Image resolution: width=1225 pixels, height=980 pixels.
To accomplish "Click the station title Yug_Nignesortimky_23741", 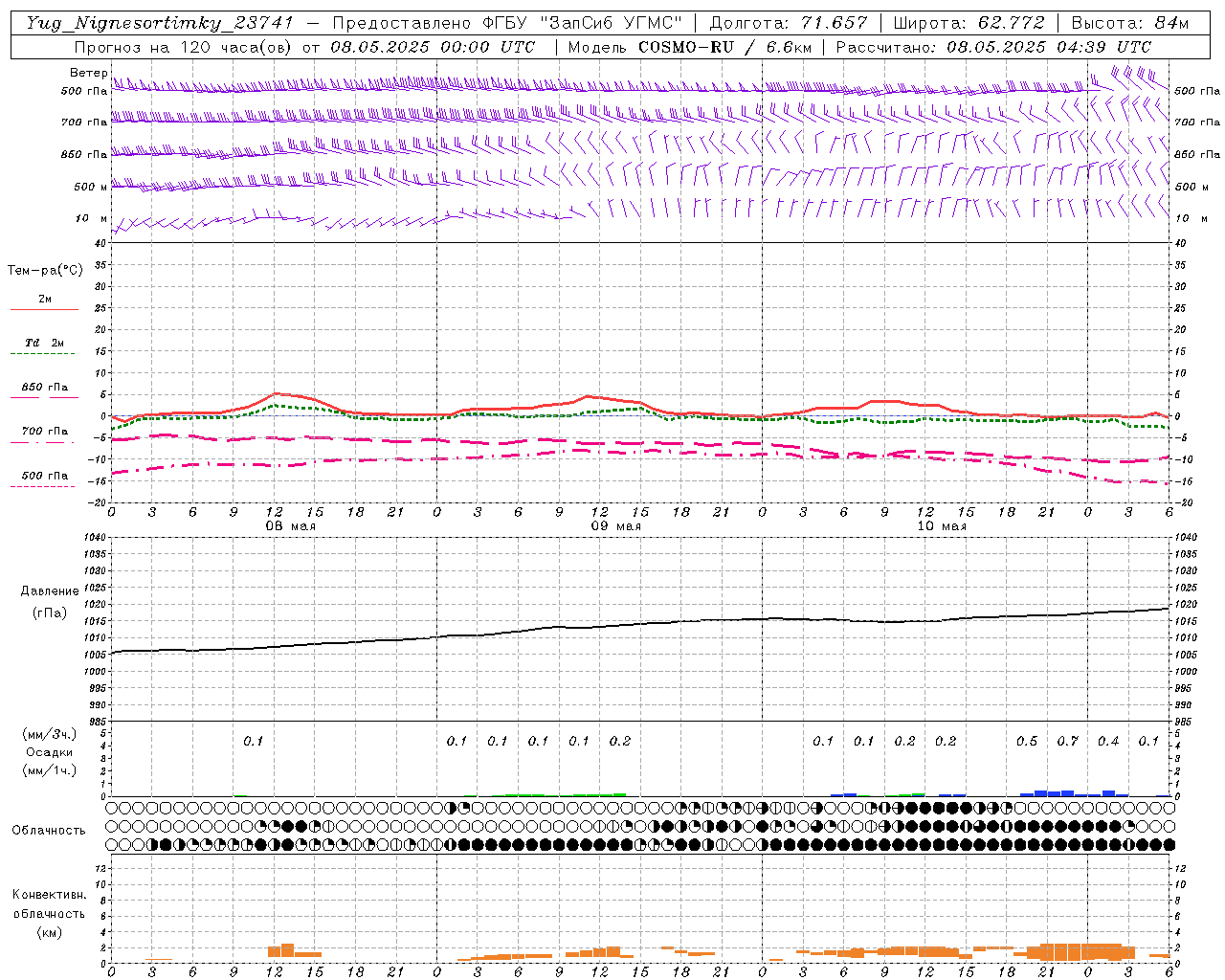I will coord(160,23).
